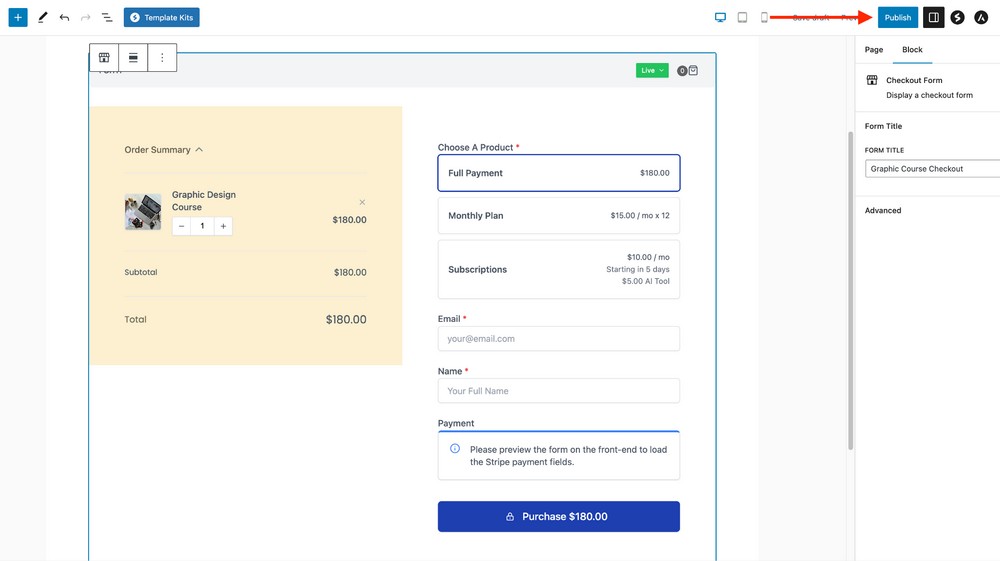Click the Purchase $180.00 button
The image size is (1000, 561).
[559, 516]
